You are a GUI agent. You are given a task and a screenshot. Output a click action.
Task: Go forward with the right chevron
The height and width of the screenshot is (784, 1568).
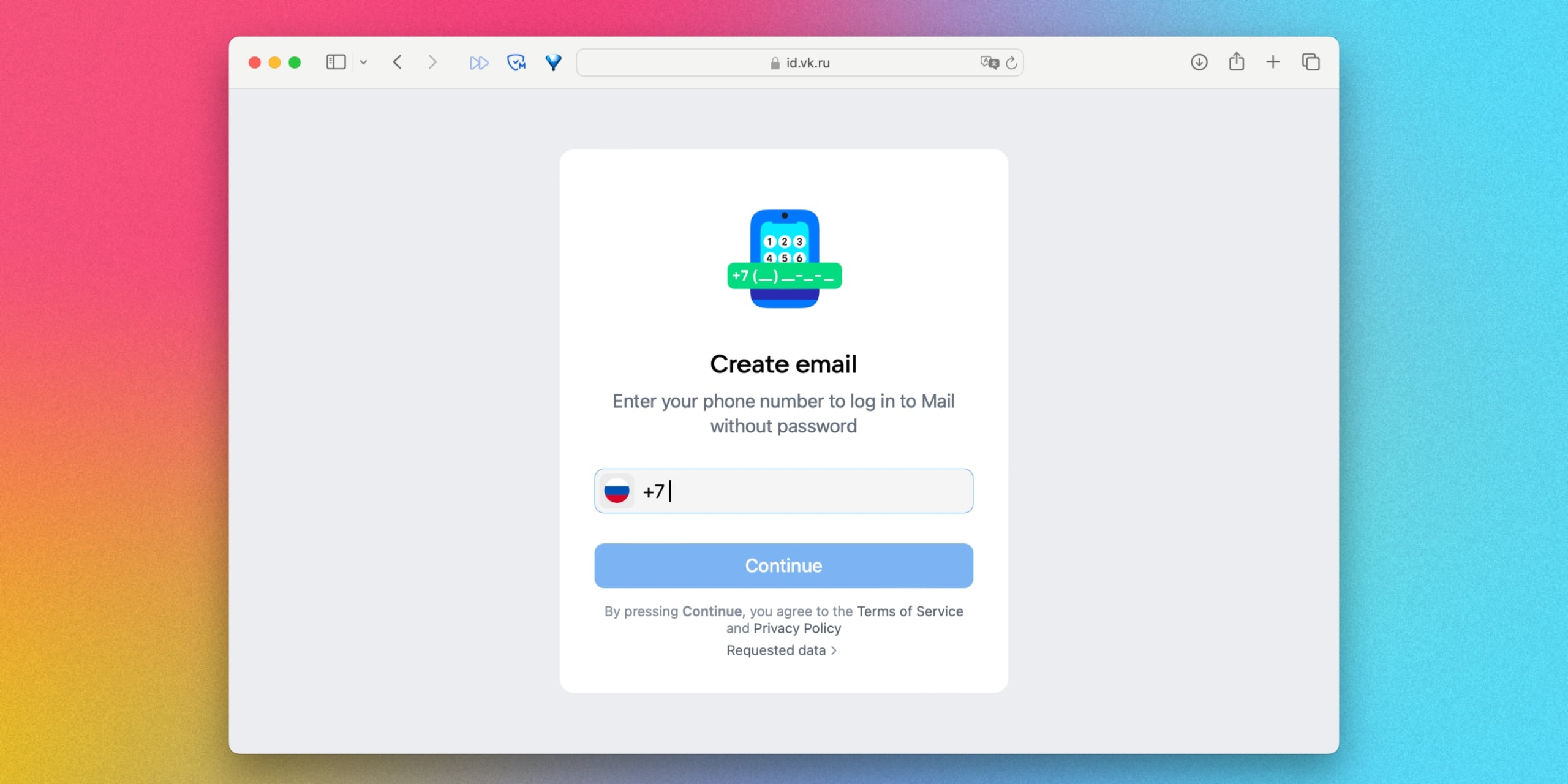pos(432,62)
